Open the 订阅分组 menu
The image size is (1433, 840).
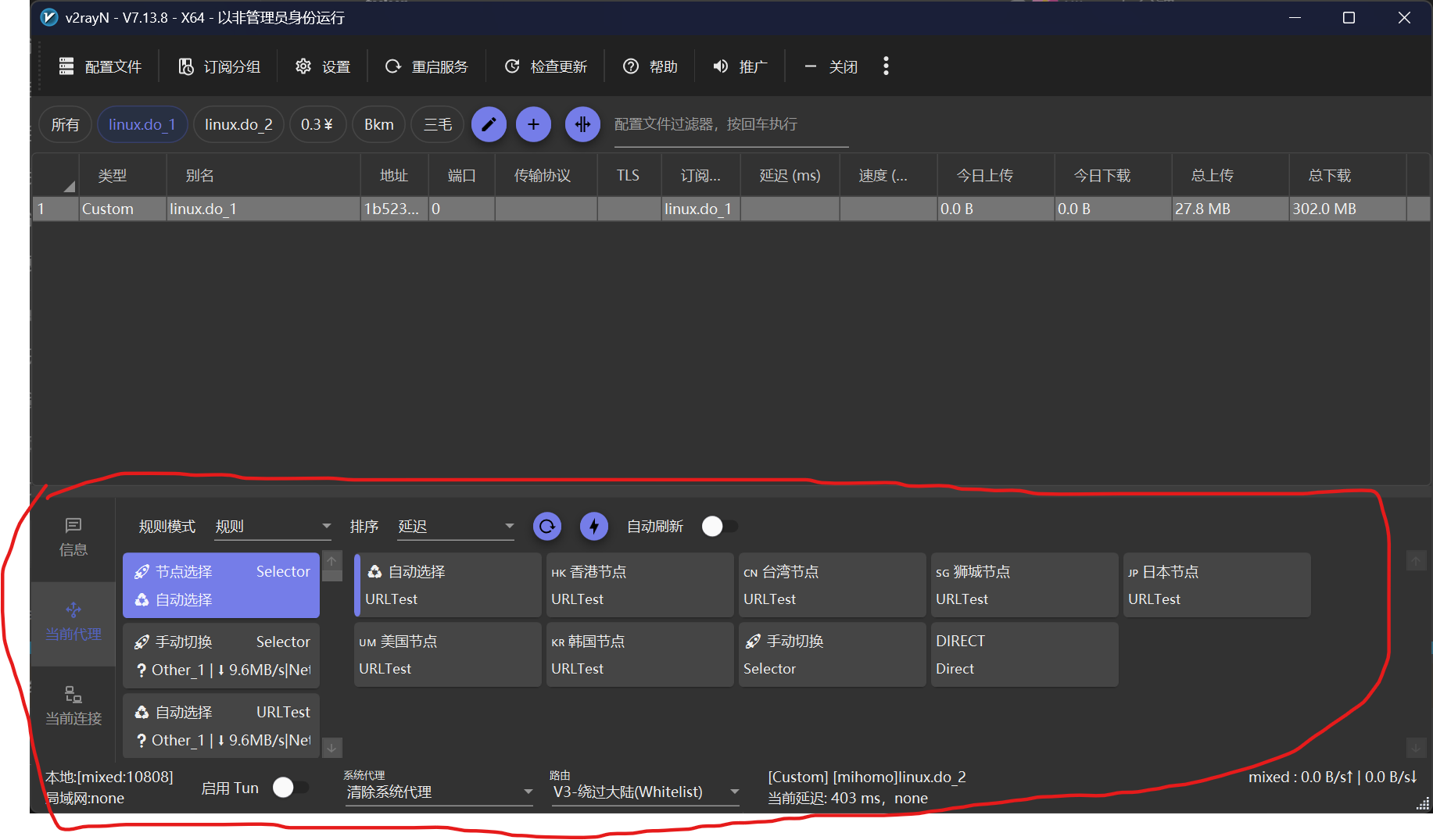(220, 66)
